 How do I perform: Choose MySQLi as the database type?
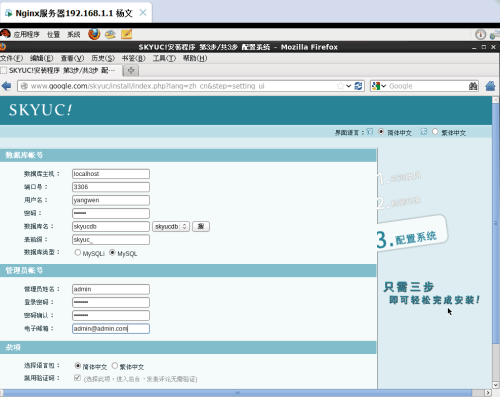(x=78, y=252)
